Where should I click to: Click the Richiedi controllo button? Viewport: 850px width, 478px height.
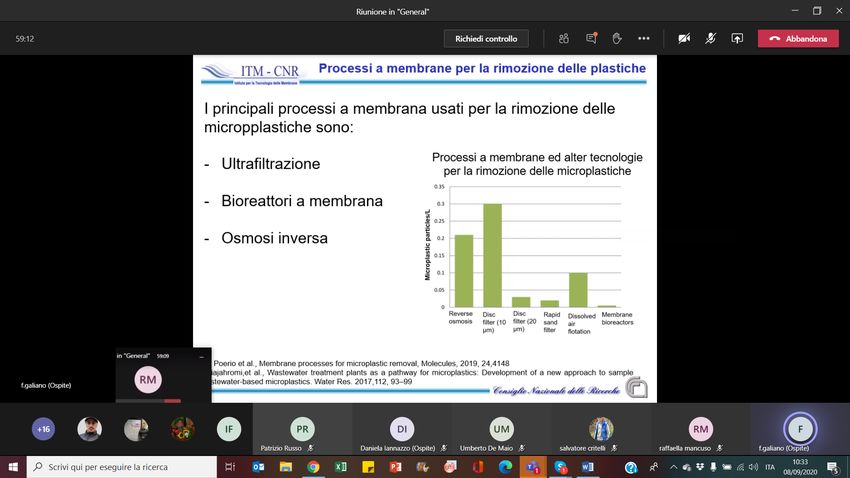(x=486, y=38)
